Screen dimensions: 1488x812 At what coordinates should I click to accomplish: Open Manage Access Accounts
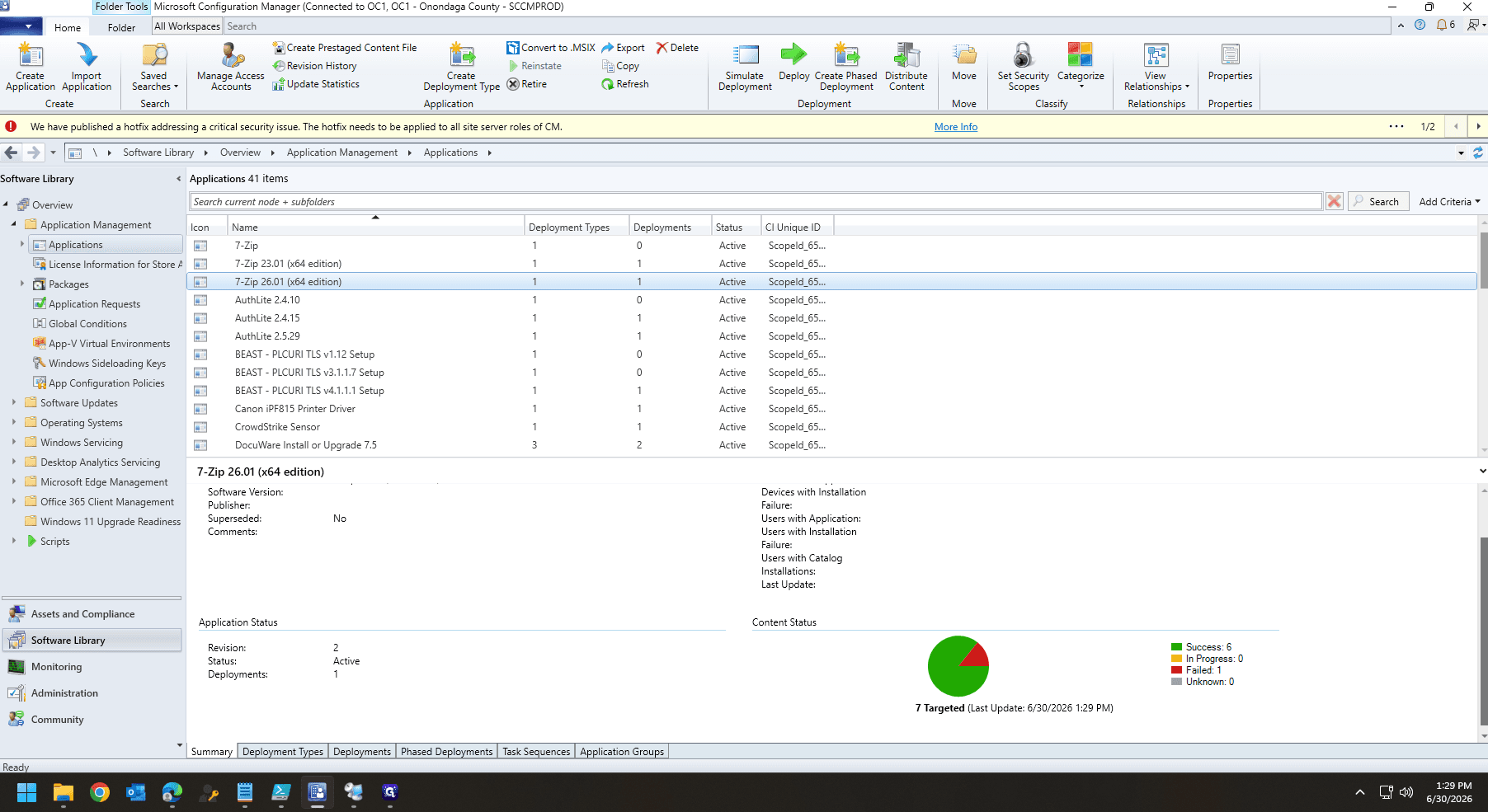click(231, 67)
